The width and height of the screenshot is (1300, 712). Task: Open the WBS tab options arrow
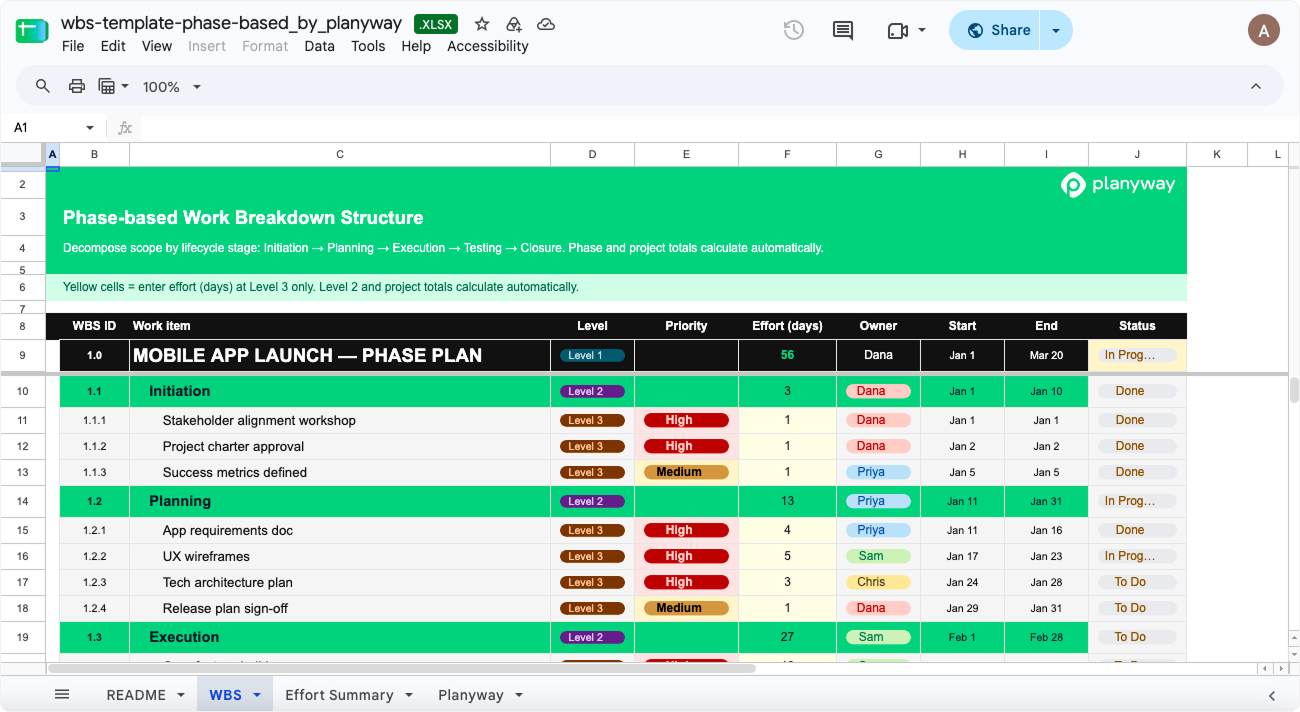pyautogui.click(x=257, y=695)
